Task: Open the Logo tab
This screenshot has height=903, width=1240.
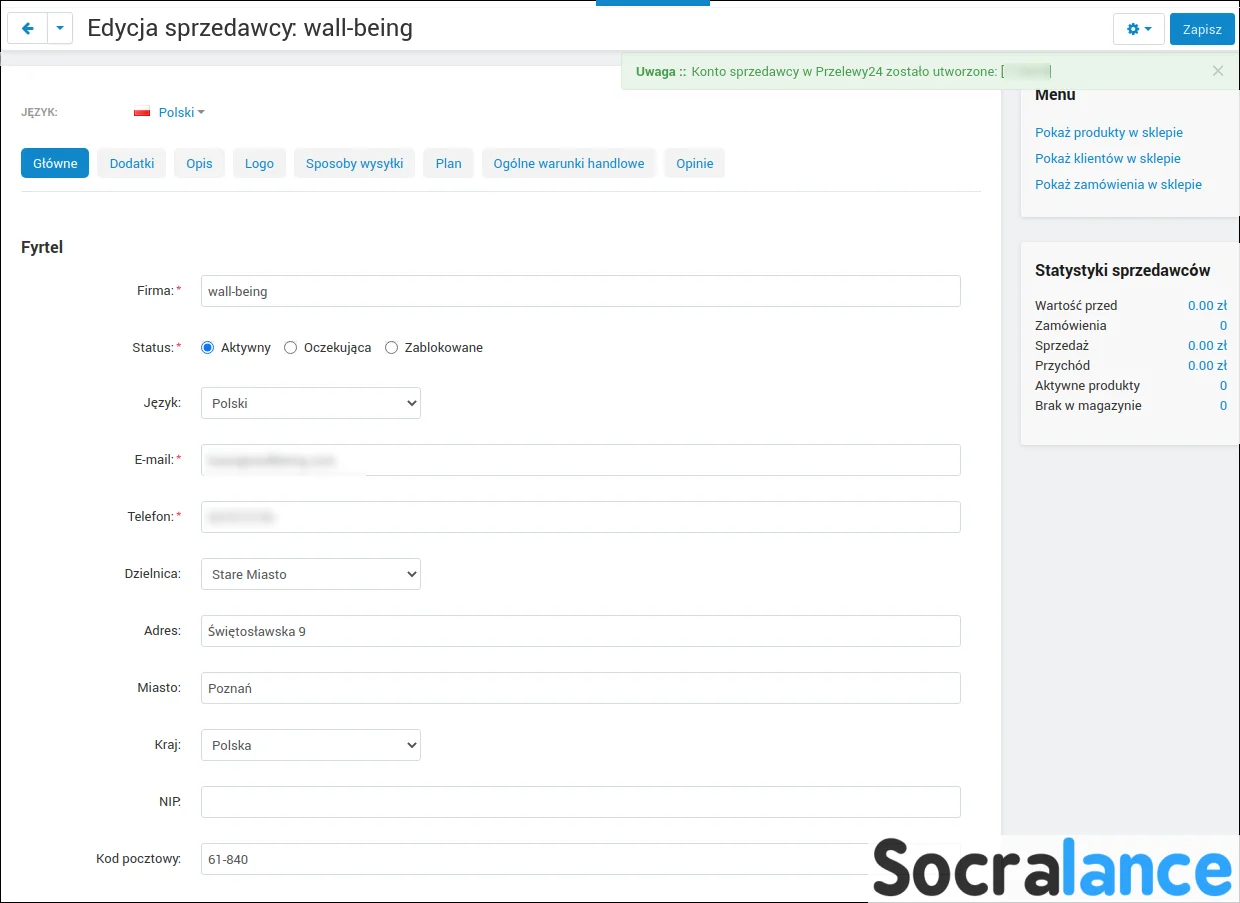Action: pos(259,163)
